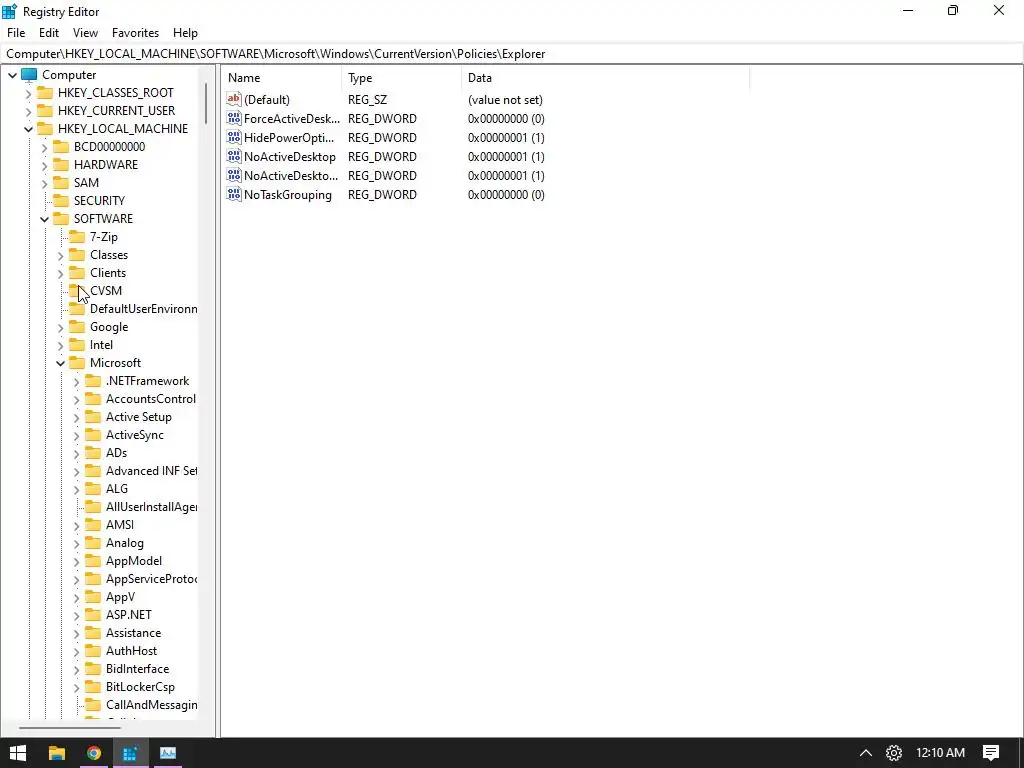This screenshot has width=1024, height=768.
Task: Click the 7-Zip key folder icon
Action: [77, 236]
